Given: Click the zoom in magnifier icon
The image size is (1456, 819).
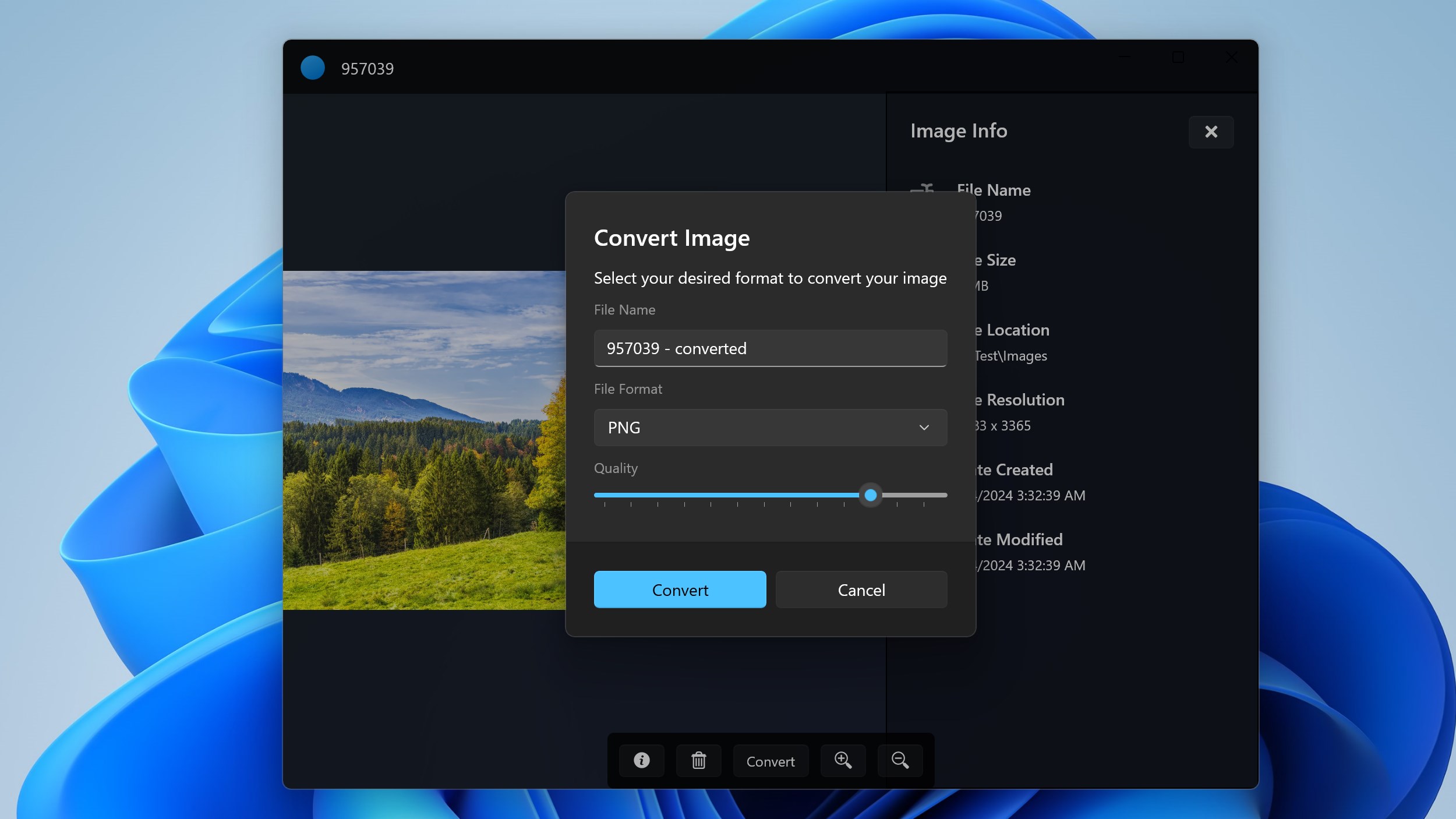Looking at the screenshot, I should click(843, 760).
